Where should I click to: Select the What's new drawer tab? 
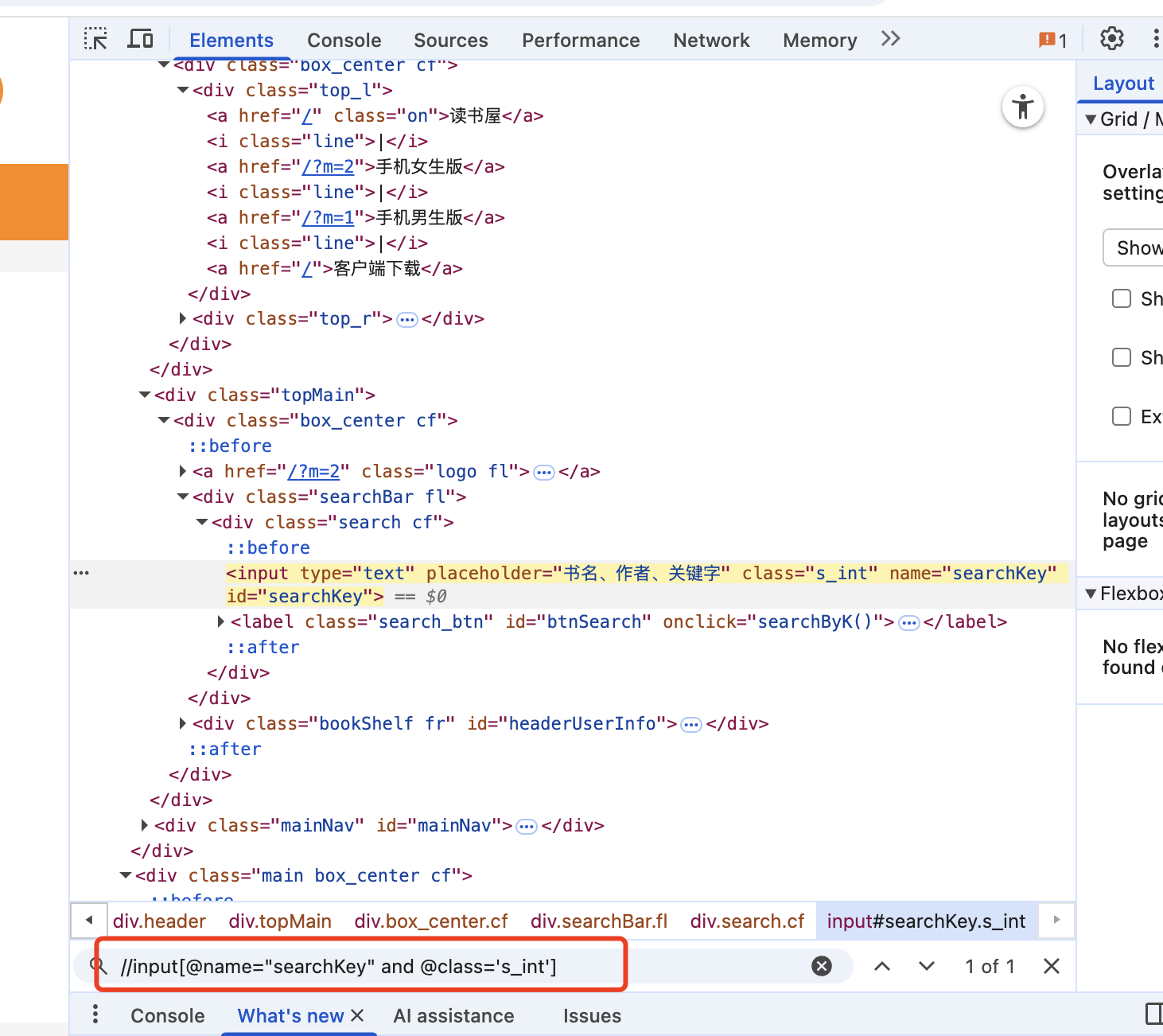290,1016
